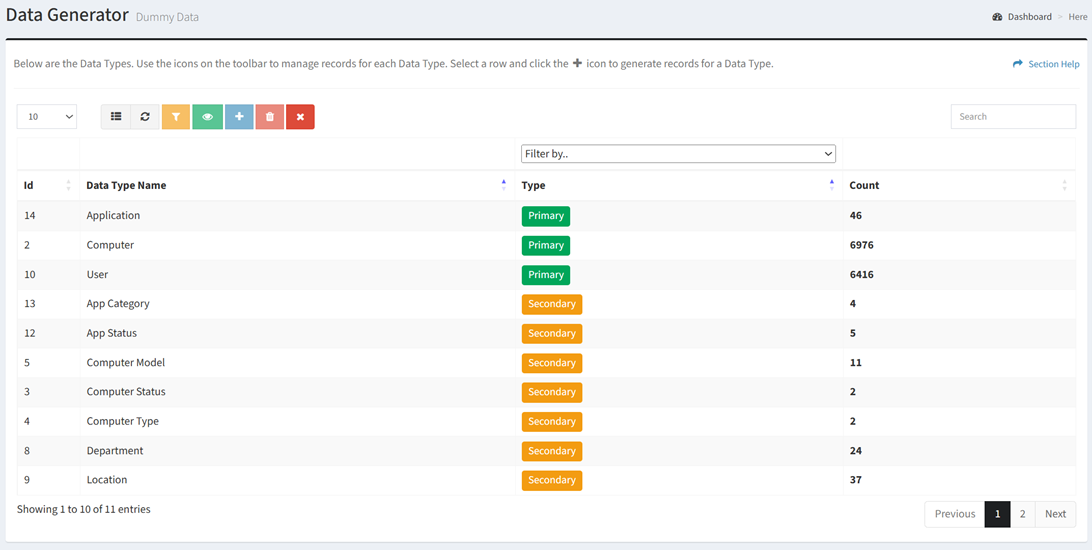This screenshot has height=550, width=1092.
Task: Click the blue plus generate records icon
Action: point(239,117)
